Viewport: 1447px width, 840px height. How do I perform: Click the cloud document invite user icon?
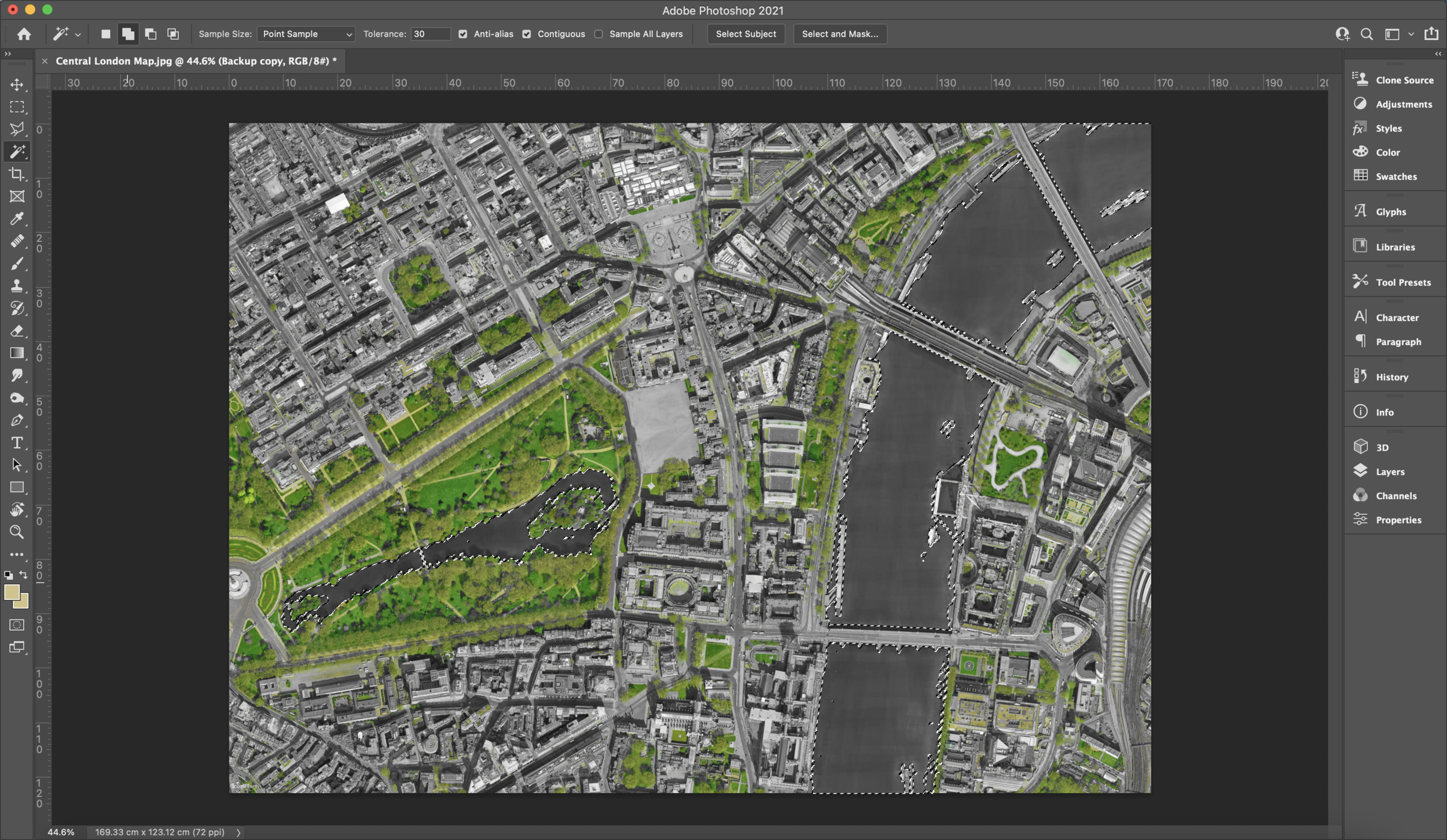(x=1343, y=34)
